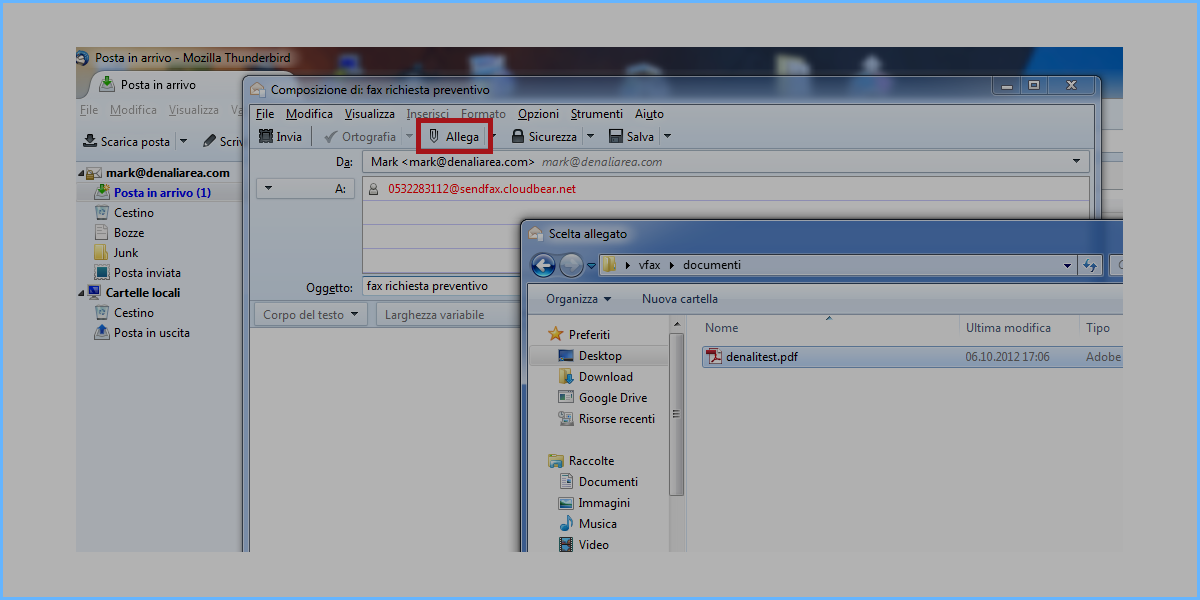Click the recipient address 0532283112@sendfax.cloudbear.net

[482, 189]
